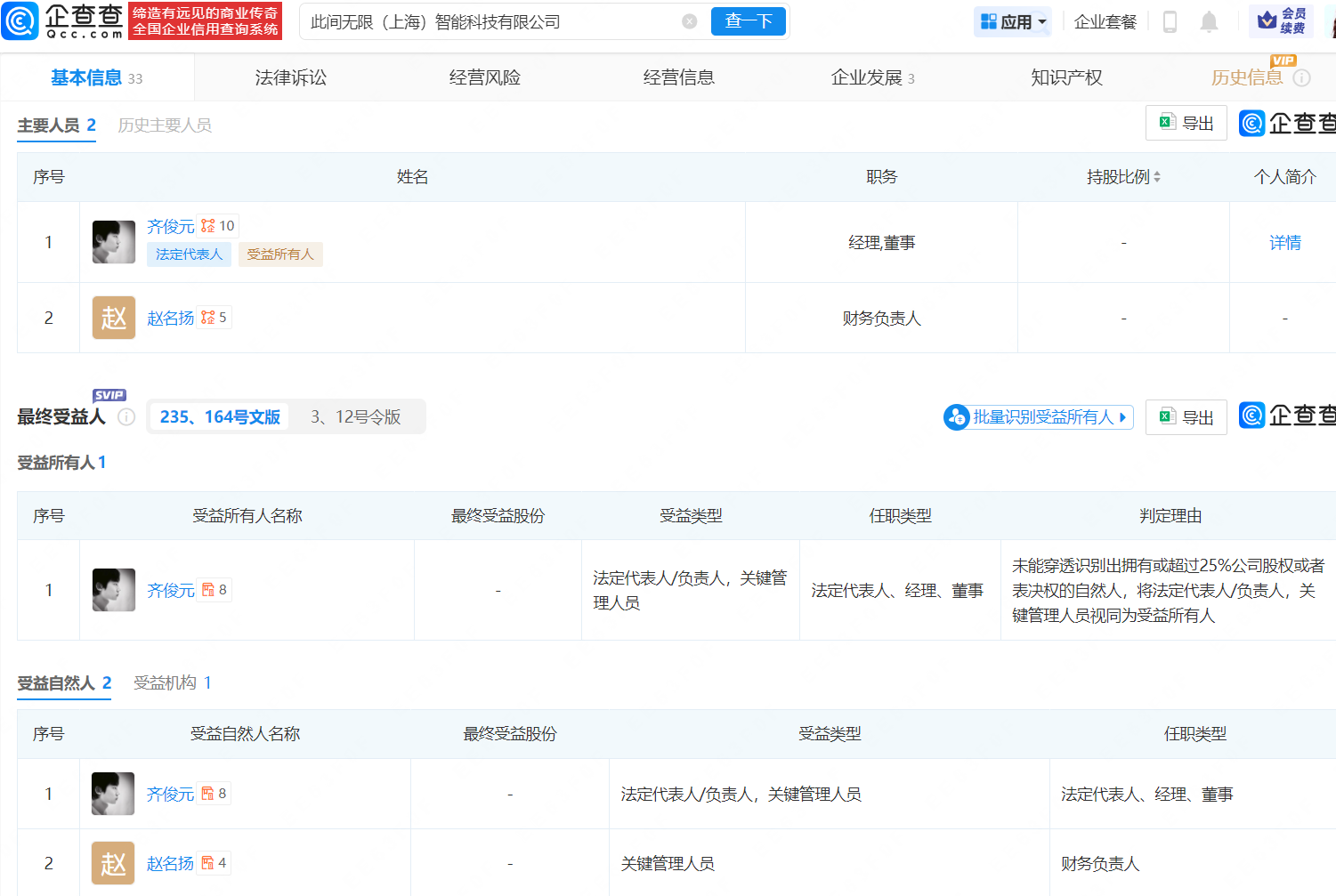Open the 历史主要人员 tab
The image size is (1336, 896).
(165, 125)
